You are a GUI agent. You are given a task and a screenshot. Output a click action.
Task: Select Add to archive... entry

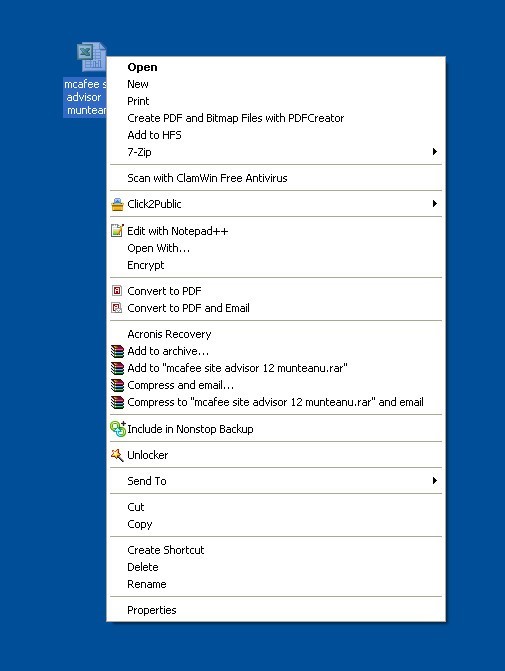tap(276, 351)
